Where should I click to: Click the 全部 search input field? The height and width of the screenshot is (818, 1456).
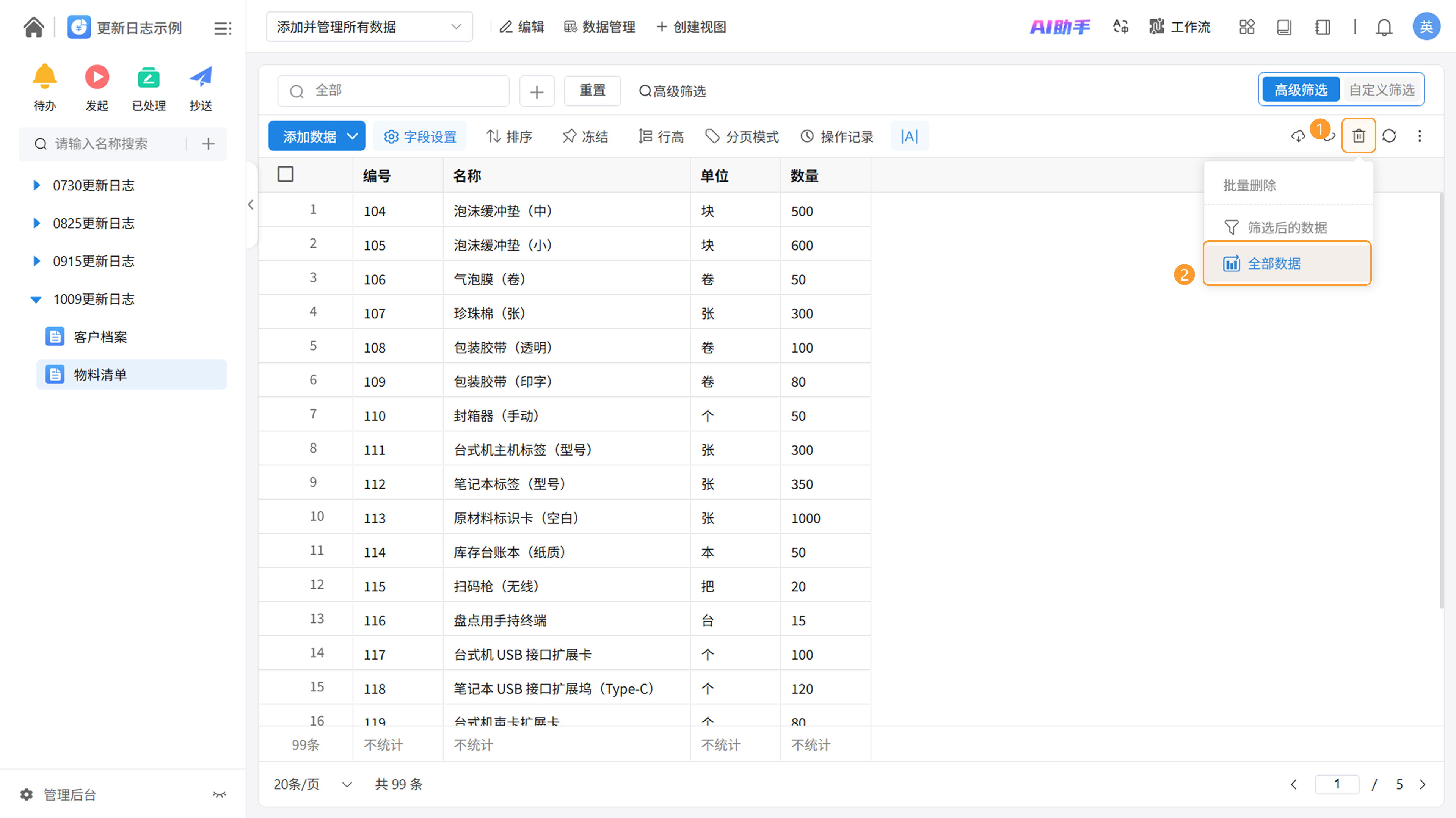pyautogui.click(x=394, y=90)
